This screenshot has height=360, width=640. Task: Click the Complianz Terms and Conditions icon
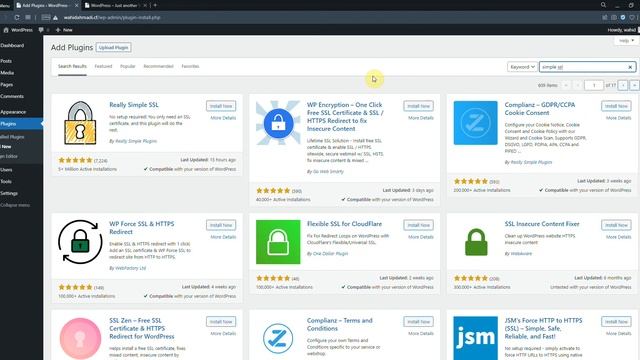point(278,338)
